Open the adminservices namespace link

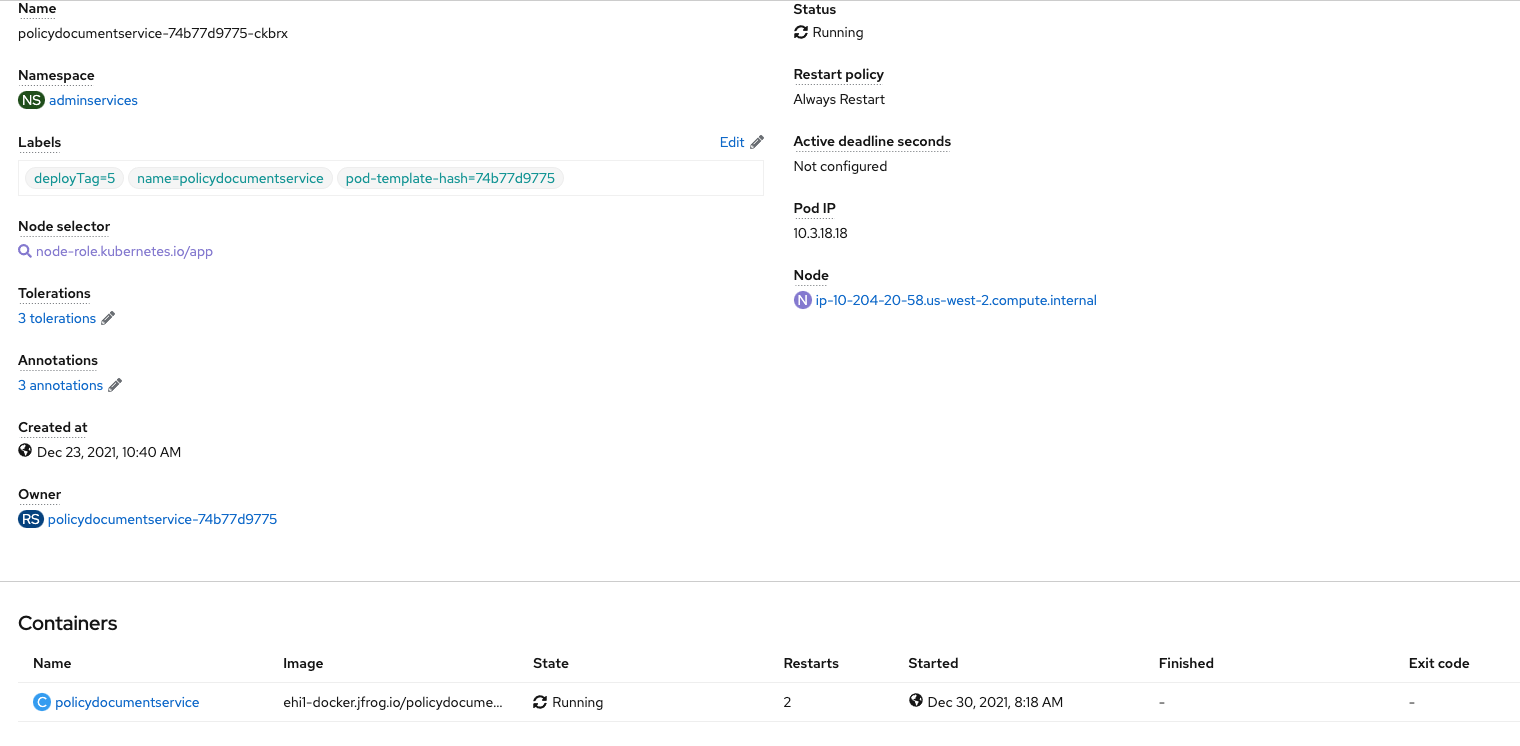tap(93, 100)
